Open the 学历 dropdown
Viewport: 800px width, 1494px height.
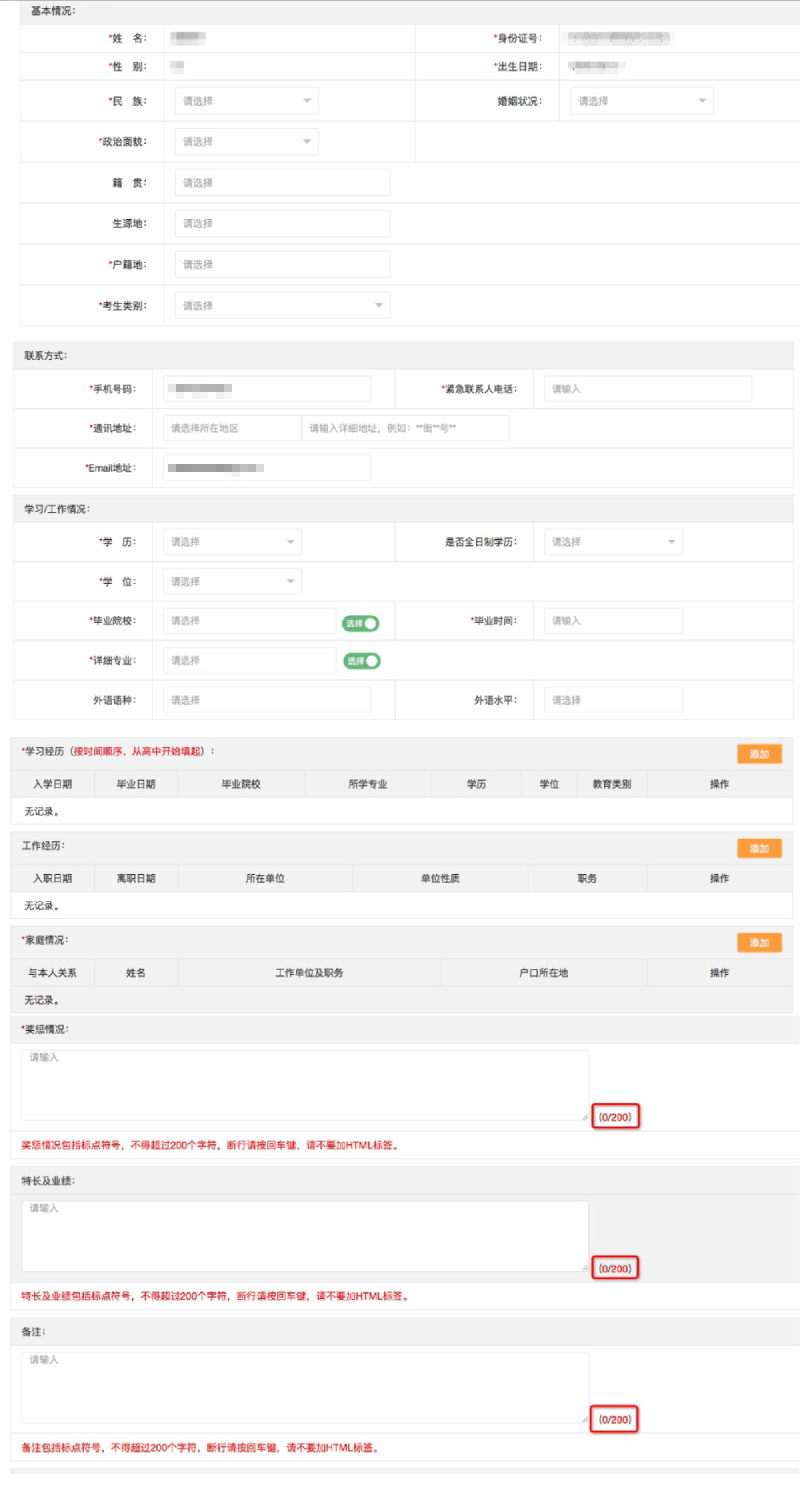231,542
